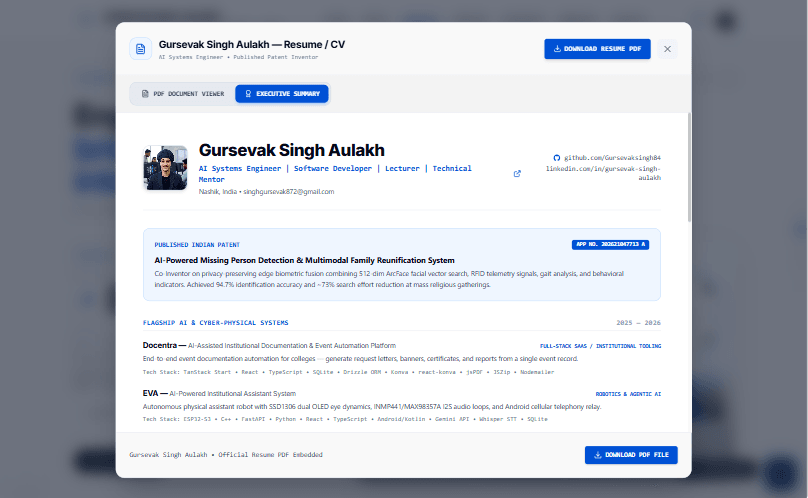
Task: Click the PUBLISHED INDIAN PATENT label
Action: pyautogui.click(x=197, y=245)
